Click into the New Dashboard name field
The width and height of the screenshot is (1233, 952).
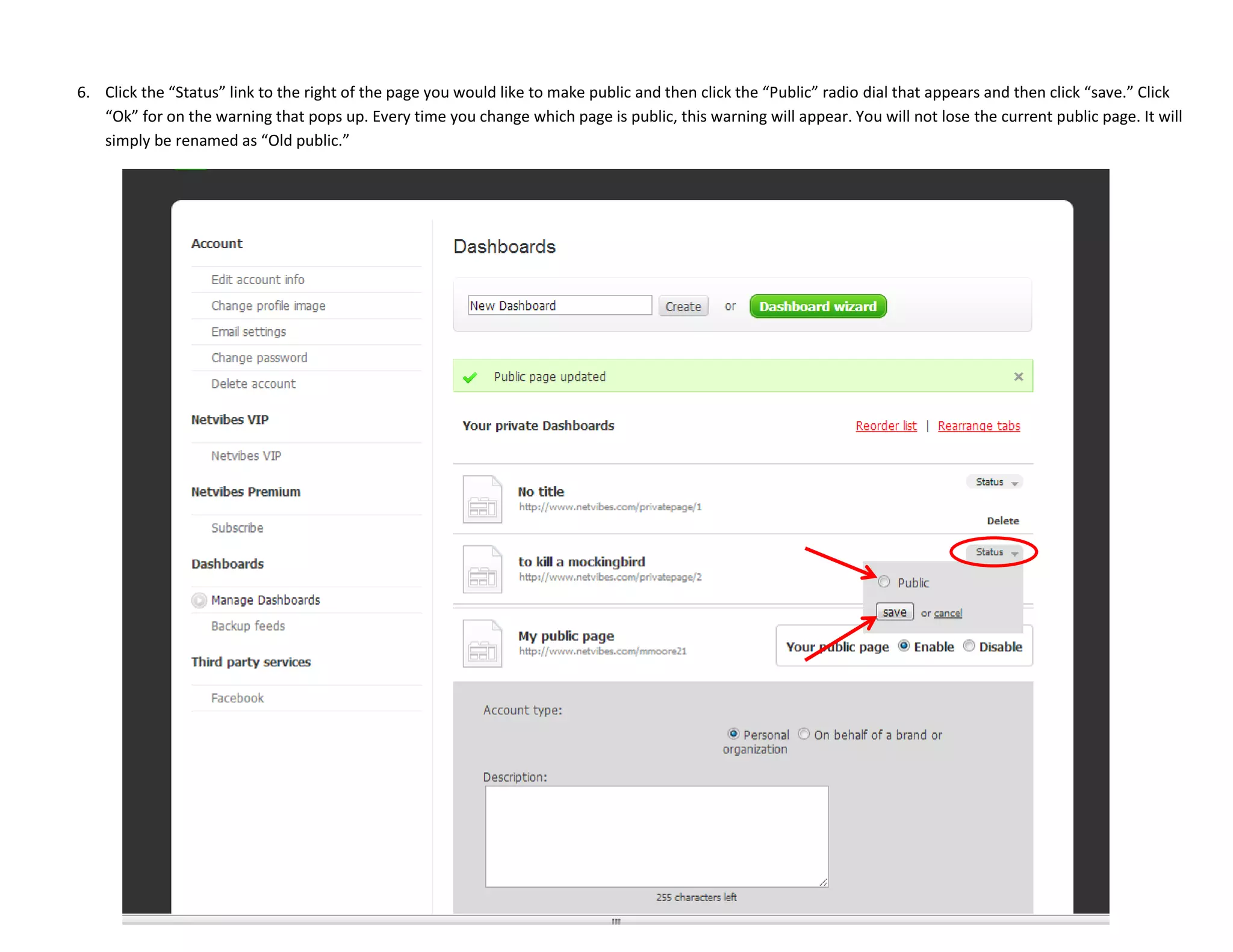pyautogui.click(x=559, y=305)
